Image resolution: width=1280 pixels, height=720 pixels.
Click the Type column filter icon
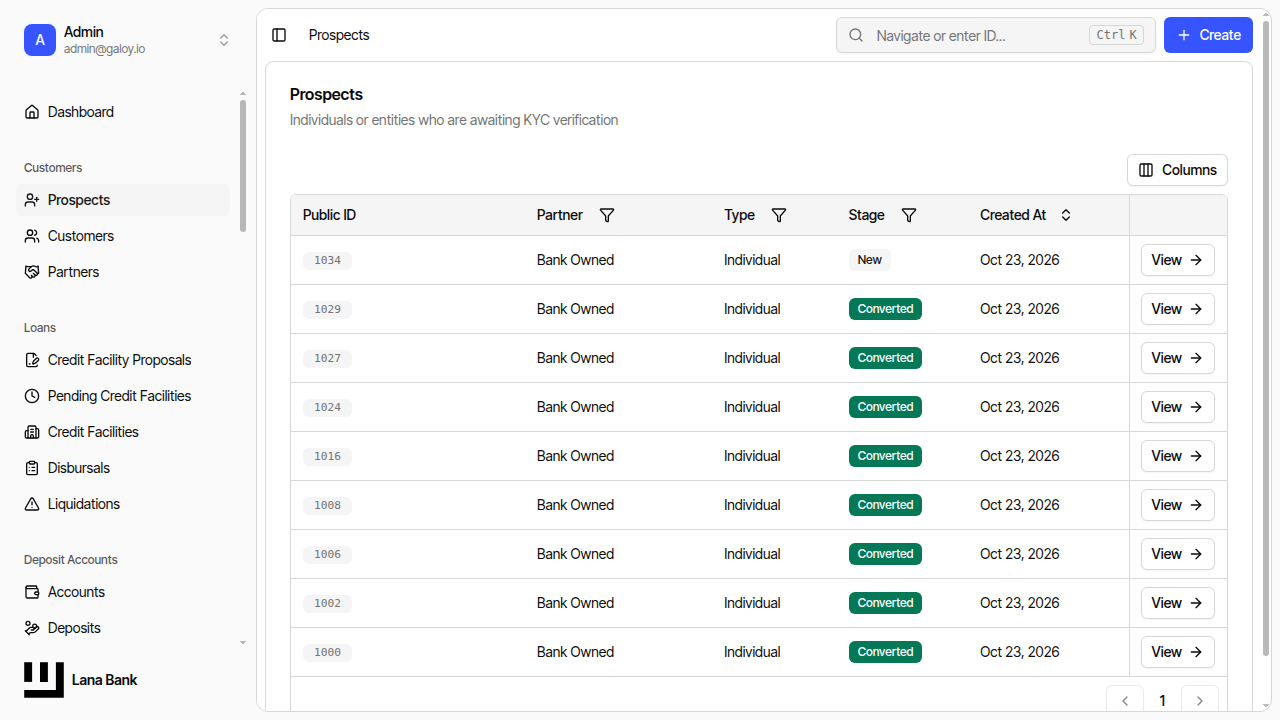click(779, 215)
